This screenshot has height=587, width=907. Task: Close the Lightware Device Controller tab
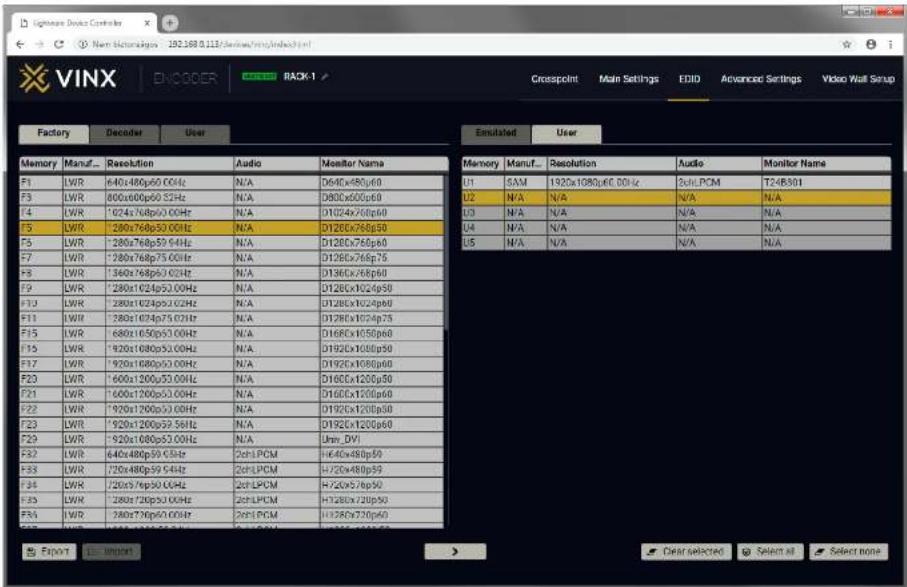[x=147, y=23]
